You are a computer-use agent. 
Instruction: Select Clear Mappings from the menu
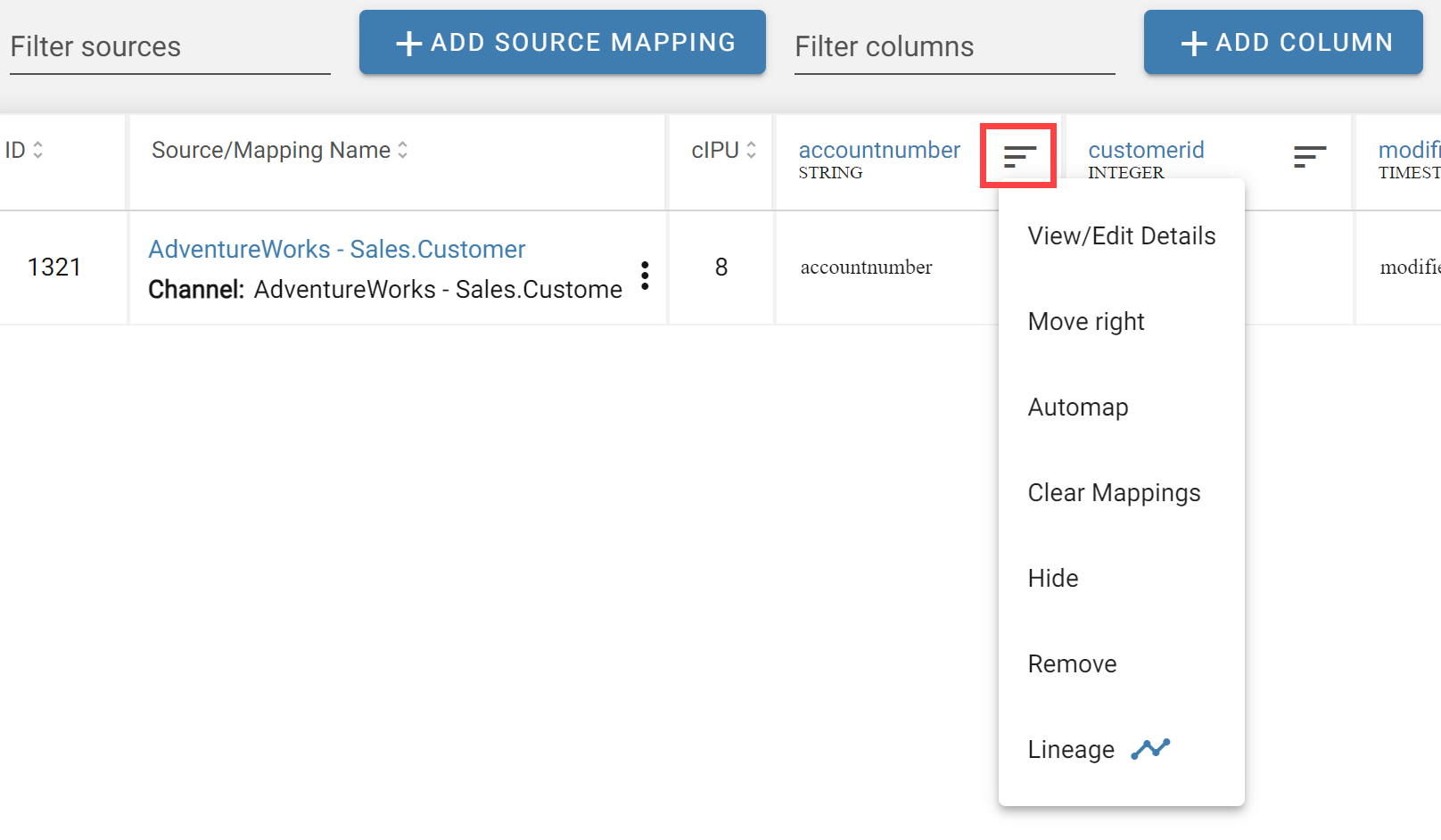(1114, 491)
